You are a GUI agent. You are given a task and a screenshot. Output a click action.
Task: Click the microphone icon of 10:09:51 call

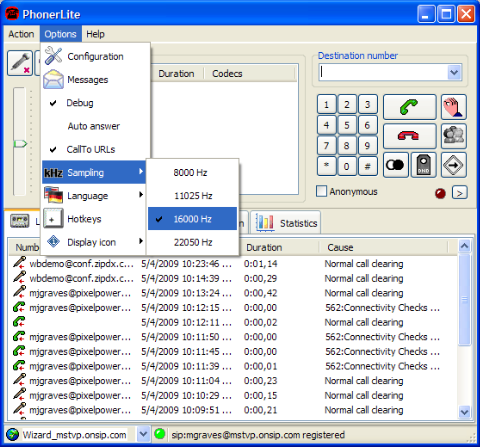[19, 409]
